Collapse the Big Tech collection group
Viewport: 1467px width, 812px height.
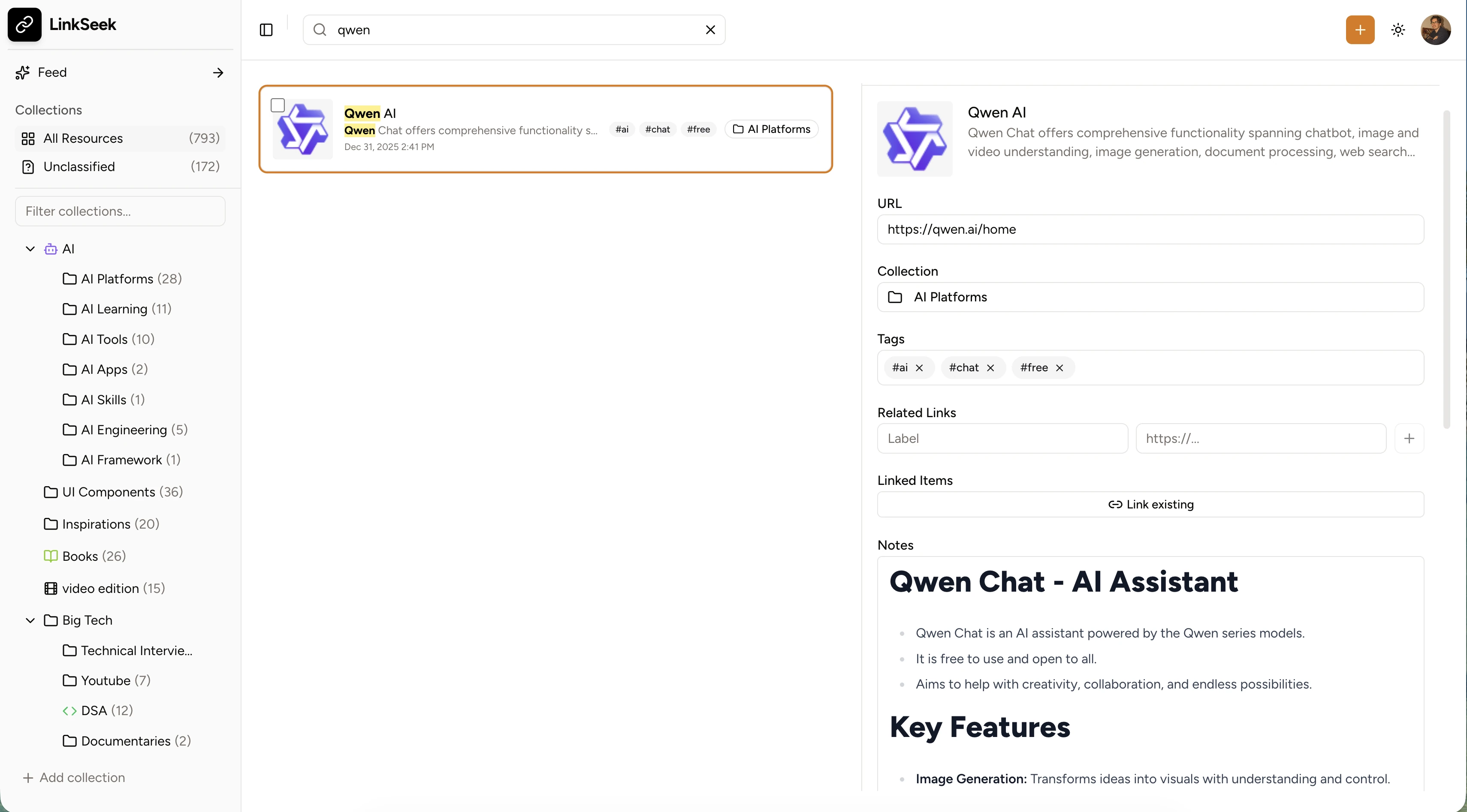click(30, 620)
